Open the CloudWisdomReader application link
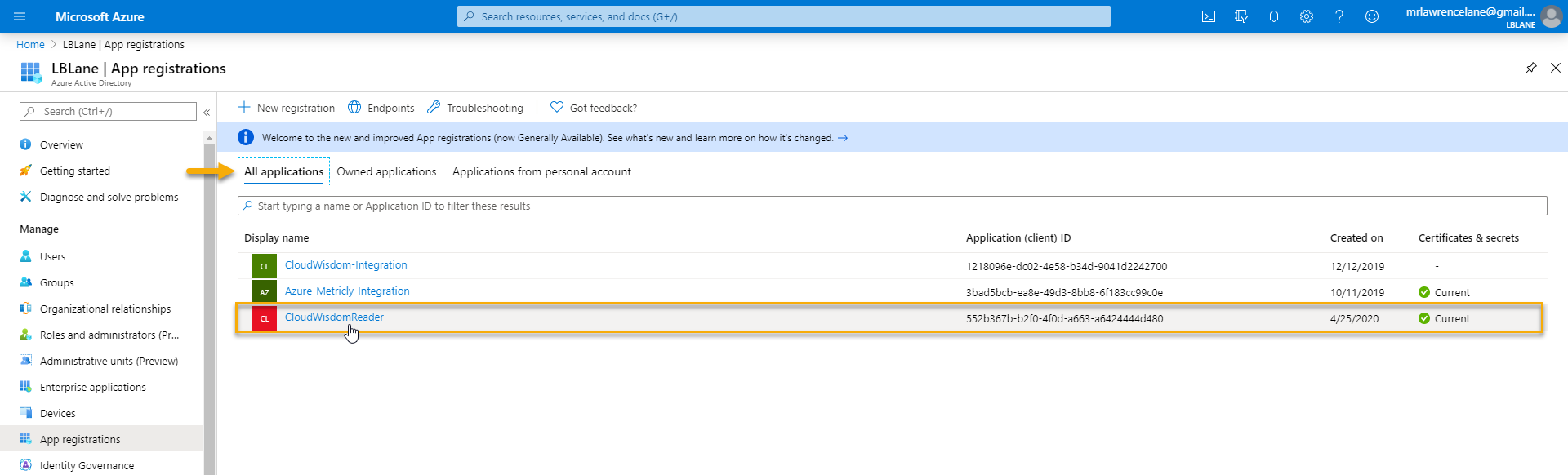The image size is (1568, 475). point(334,317)
